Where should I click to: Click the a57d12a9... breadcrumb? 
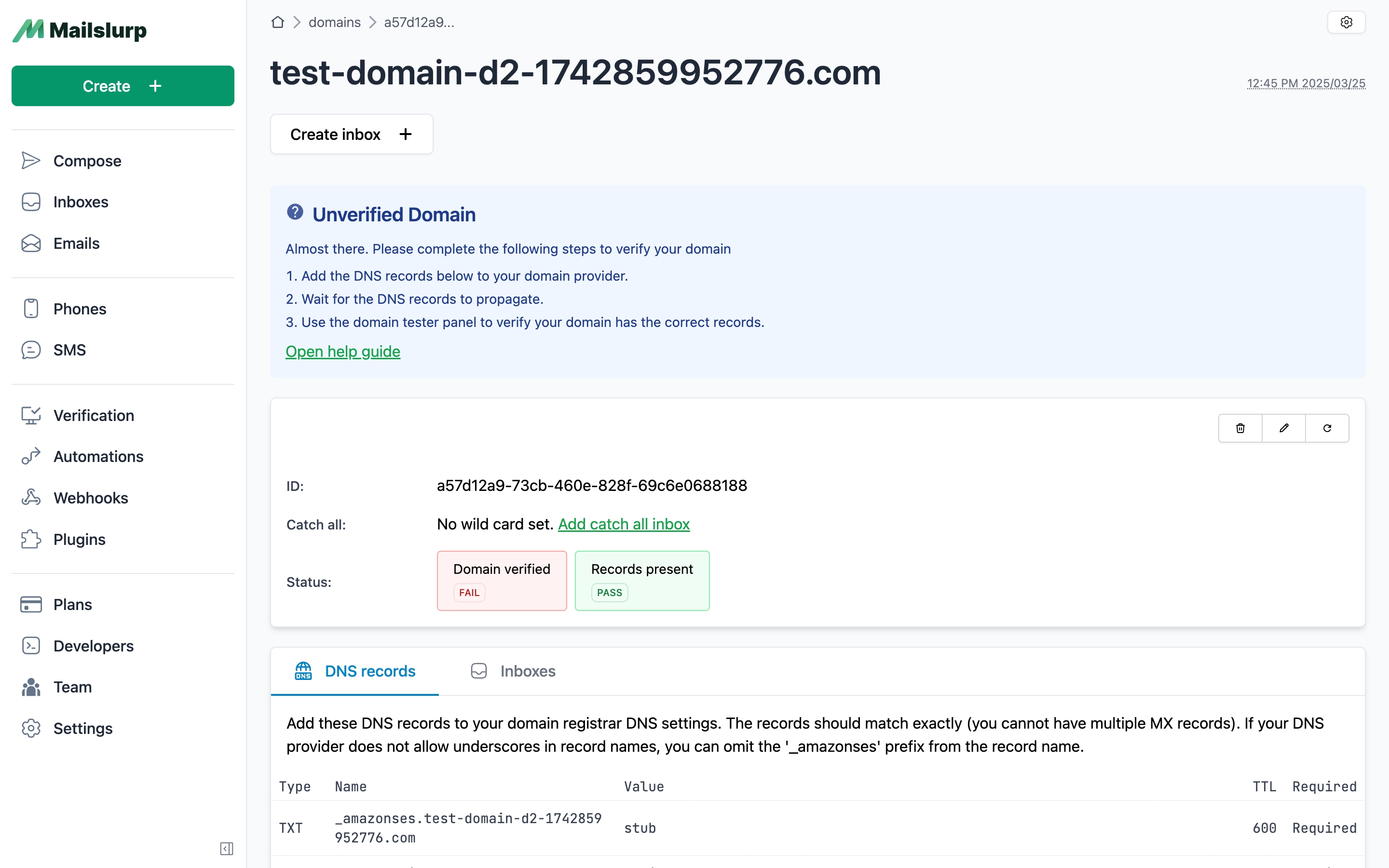pos(419,22)
